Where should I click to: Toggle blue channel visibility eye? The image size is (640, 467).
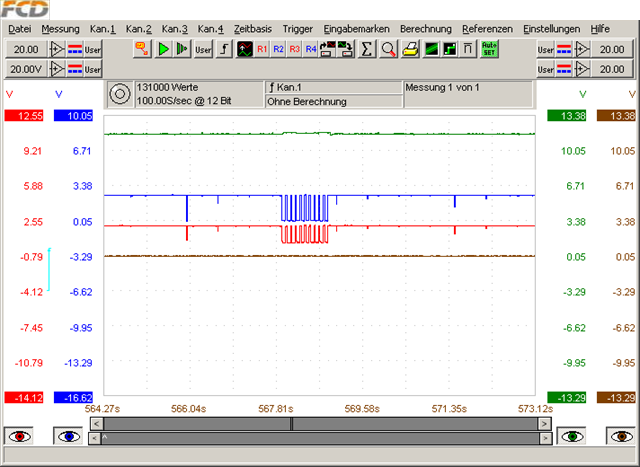pyautogui.click(x=68, y=437)
